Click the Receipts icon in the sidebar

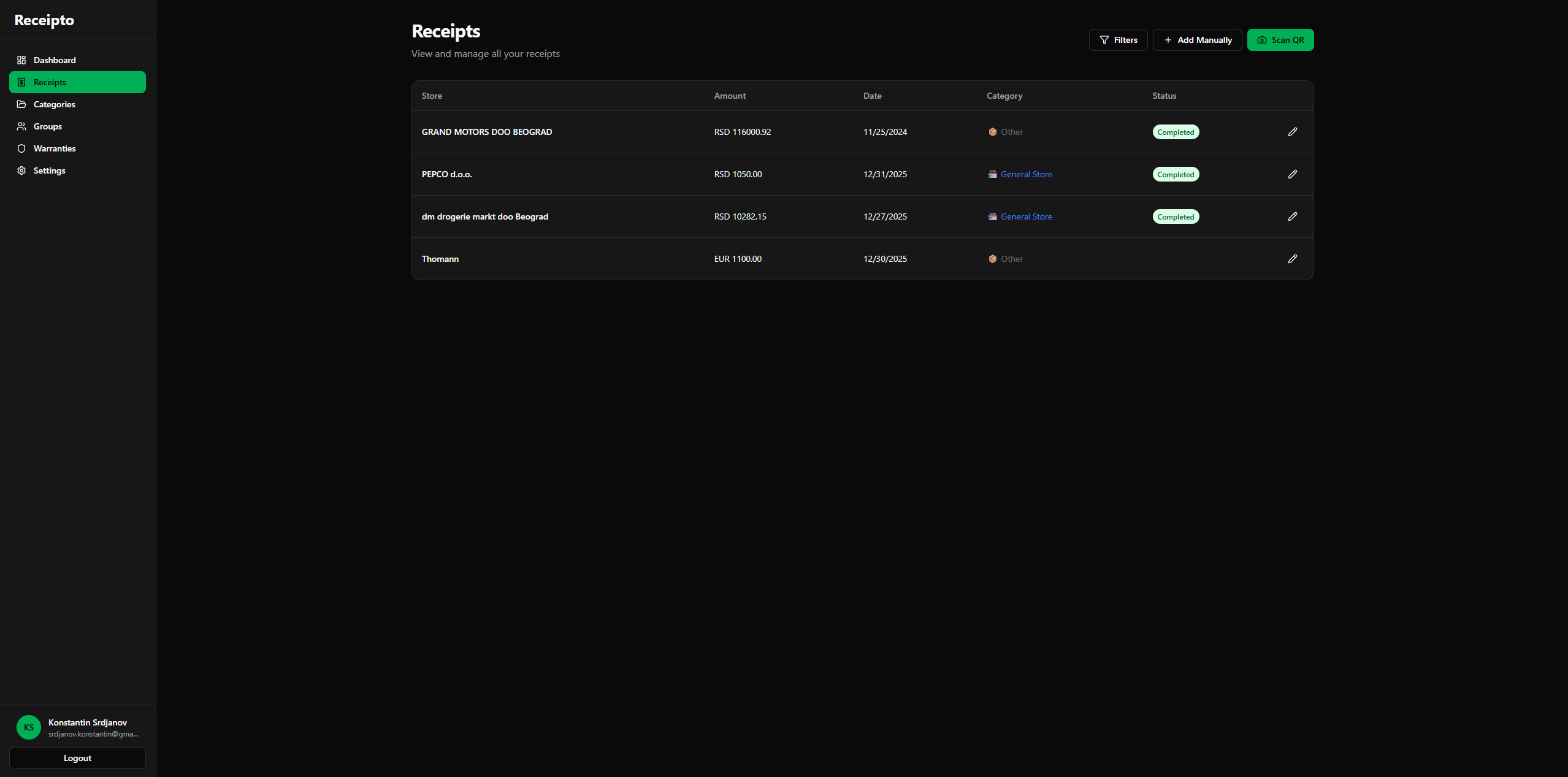point(22,82)
